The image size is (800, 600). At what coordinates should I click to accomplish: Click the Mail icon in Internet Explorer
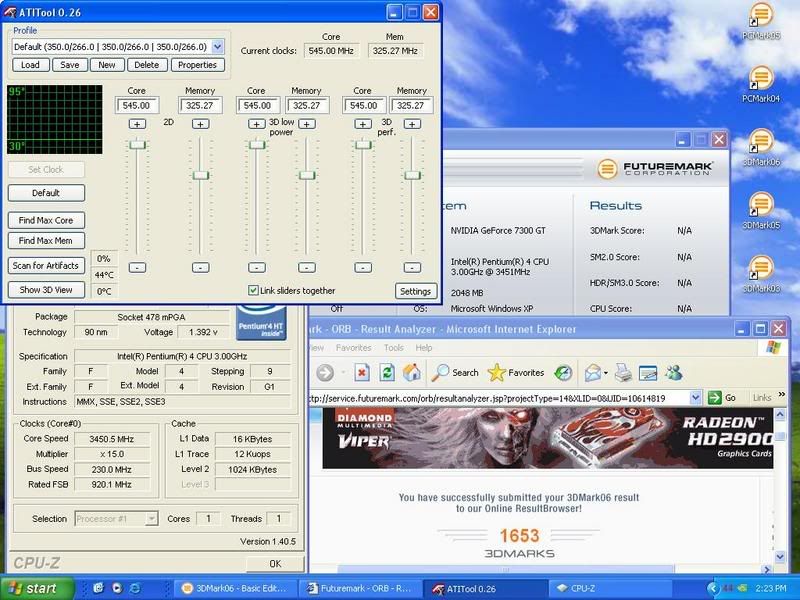(x=593, y=373)
